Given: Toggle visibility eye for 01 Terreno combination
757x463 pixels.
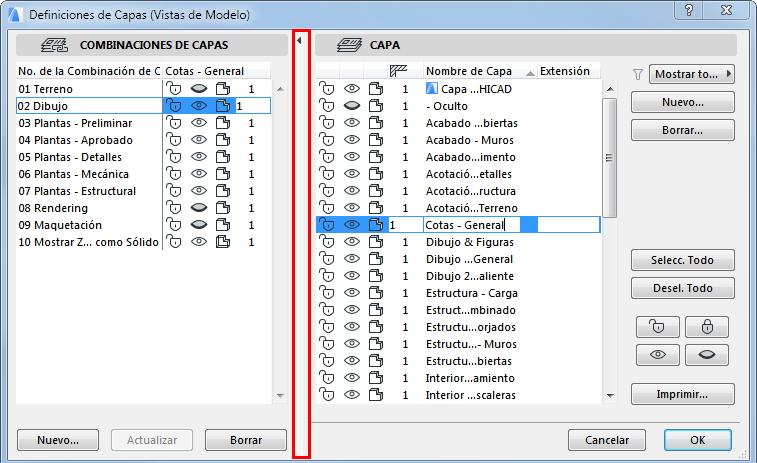Looking at the screenshot, I should click(199, 89).
